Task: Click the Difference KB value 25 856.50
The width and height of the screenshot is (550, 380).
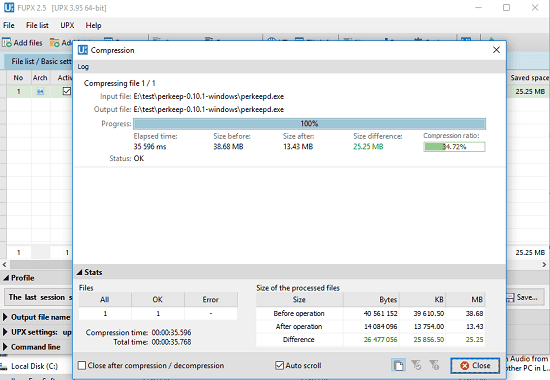Action: [x=429, y=340]
